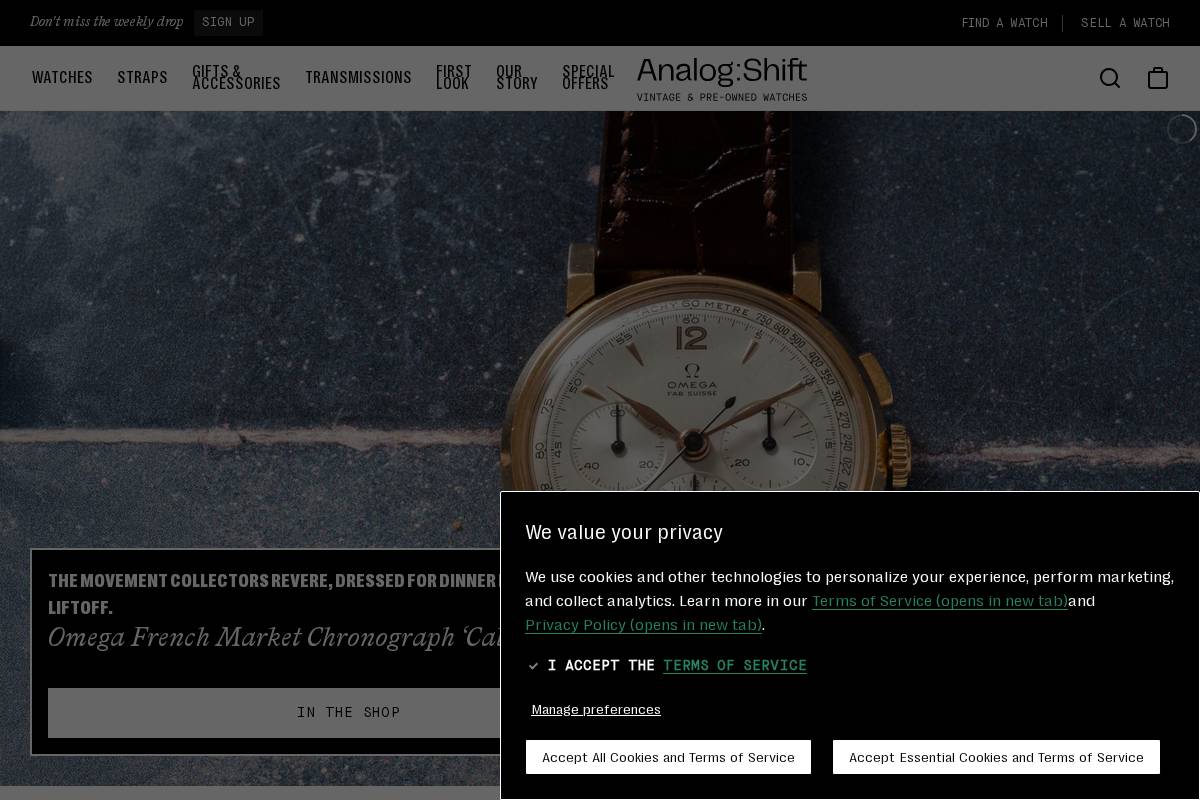Accept All Cookies and Terms of Service

(668, 757)
